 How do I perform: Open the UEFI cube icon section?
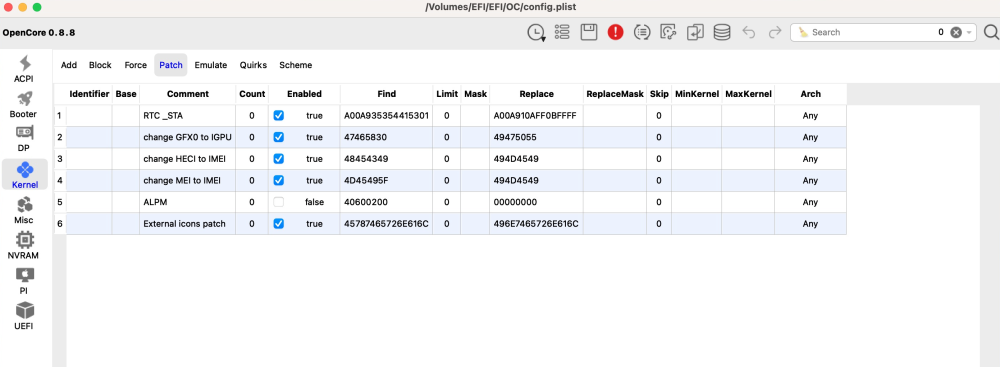coord(24,316)
